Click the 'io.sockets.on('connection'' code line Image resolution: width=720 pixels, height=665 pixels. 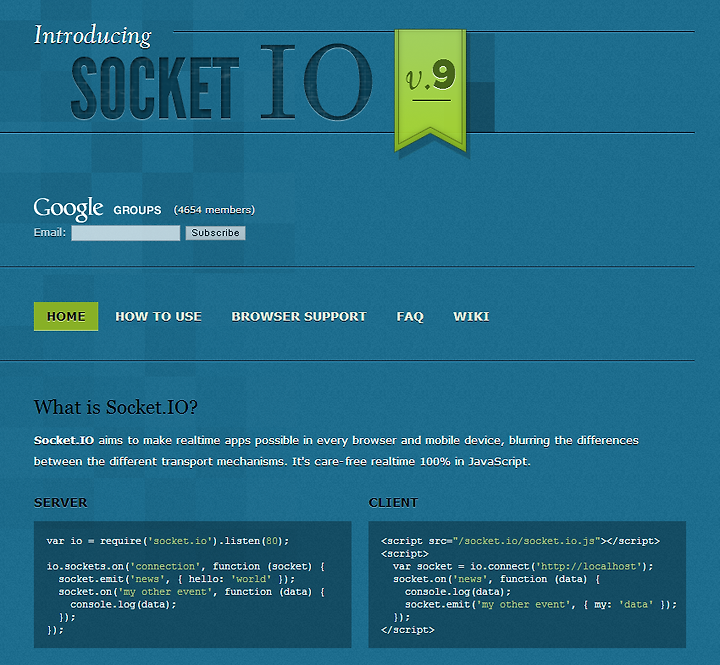click(186, 566)
